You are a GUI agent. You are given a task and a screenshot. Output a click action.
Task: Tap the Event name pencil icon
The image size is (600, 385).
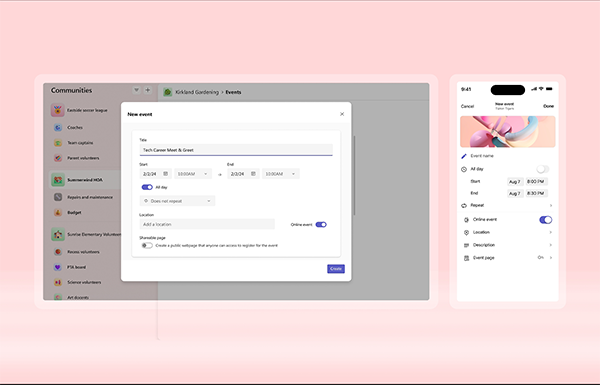point(464,156)
